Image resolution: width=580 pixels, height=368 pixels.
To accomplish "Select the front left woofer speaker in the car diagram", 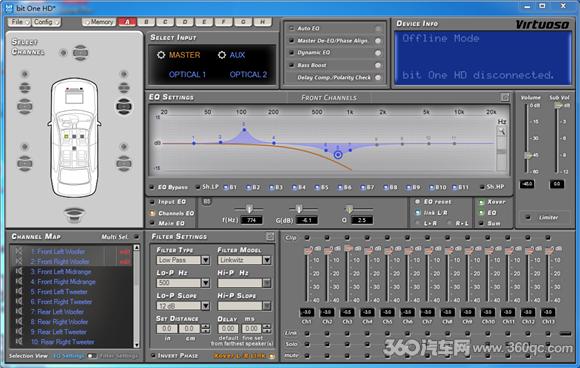I will pos(25,106).
